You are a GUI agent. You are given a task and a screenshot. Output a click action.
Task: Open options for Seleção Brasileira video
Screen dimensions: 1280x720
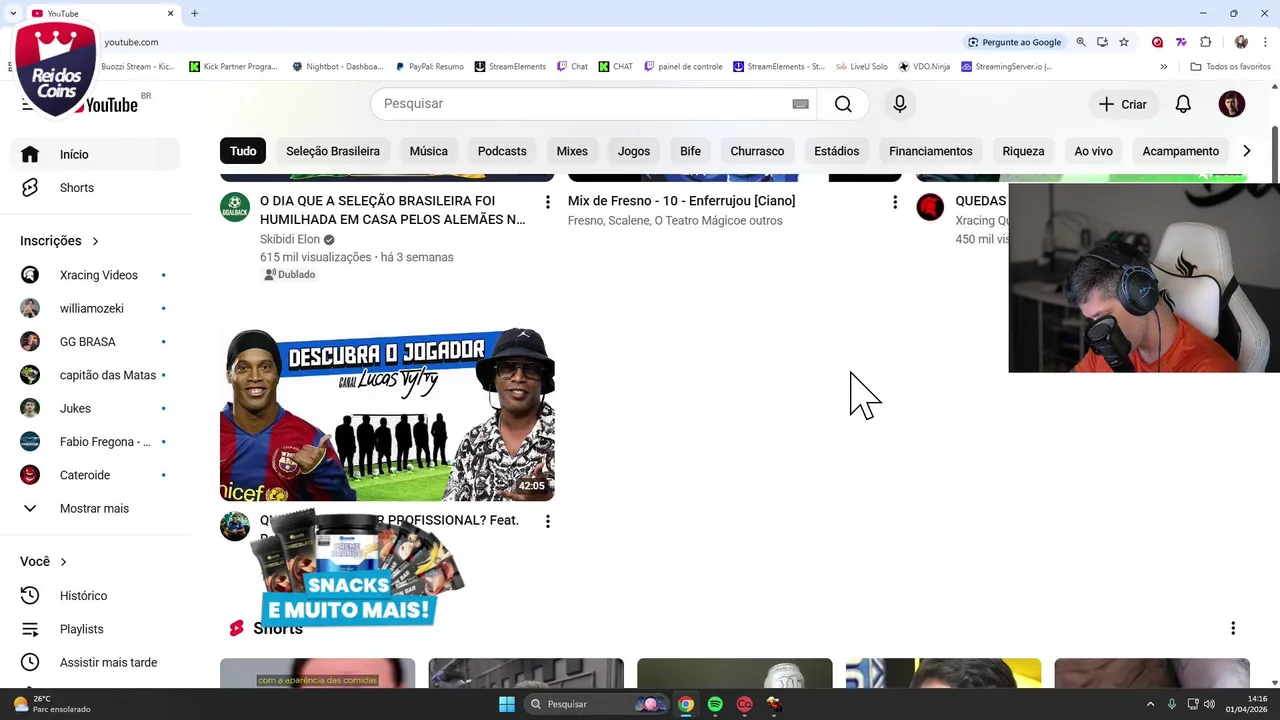coord(547,202)
